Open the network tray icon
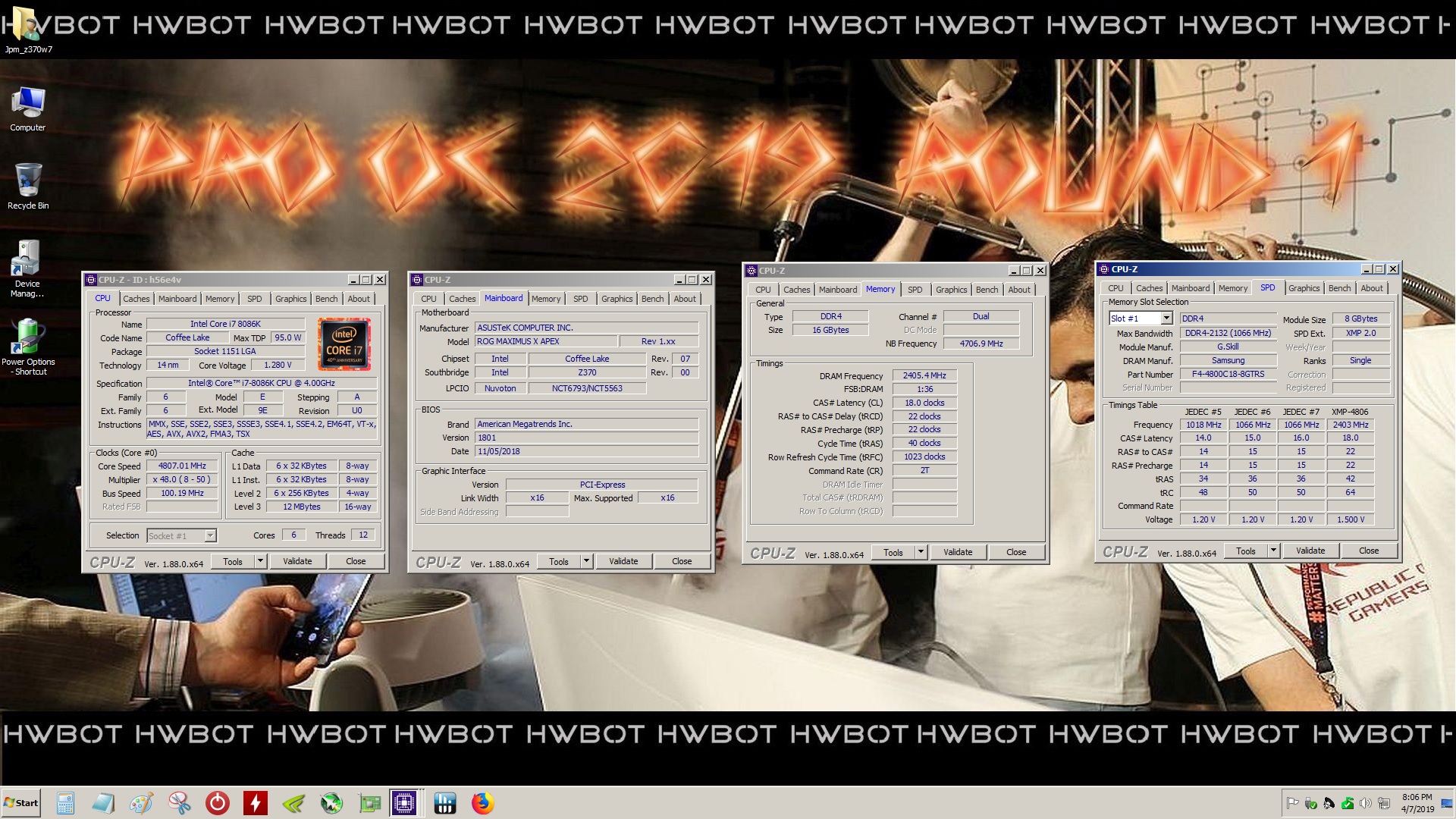The width and height of the screenshot is (1456, 819). (1384, 803)
